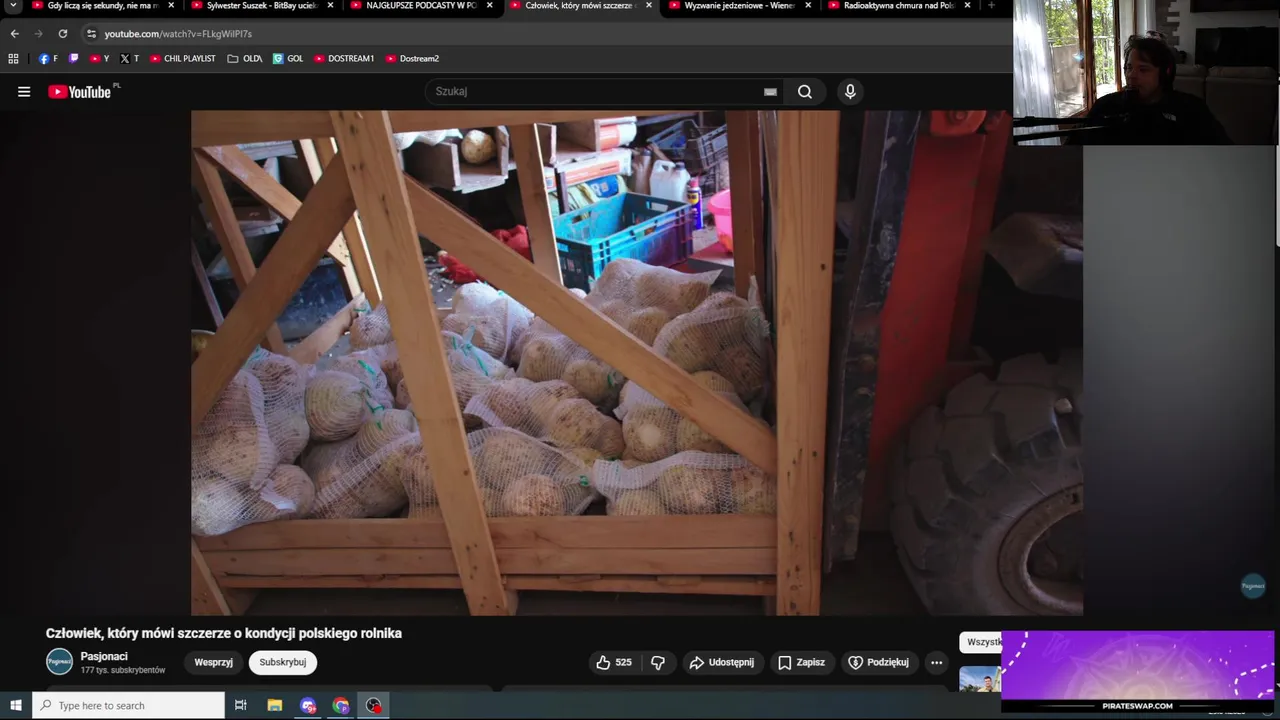Expand the OLD\ bookmarks folder
The height and width of the screenshot is (720, 1280).
[245, 59]
